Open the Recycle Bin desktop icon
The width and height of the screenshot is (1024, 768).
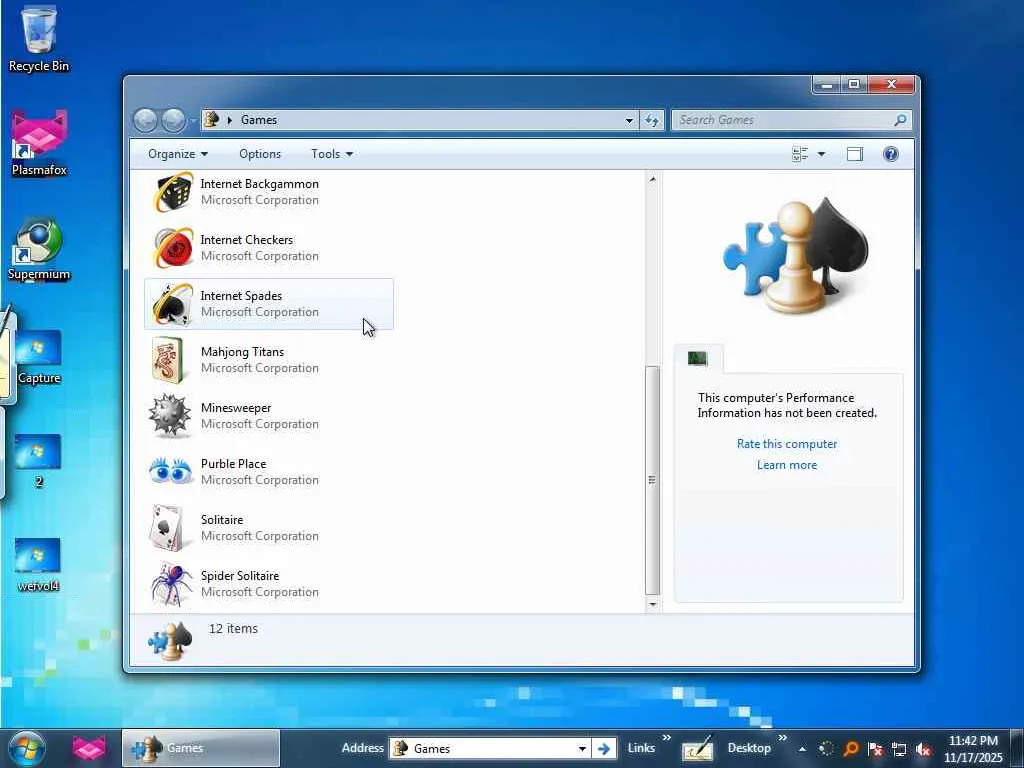coord(39,37)
